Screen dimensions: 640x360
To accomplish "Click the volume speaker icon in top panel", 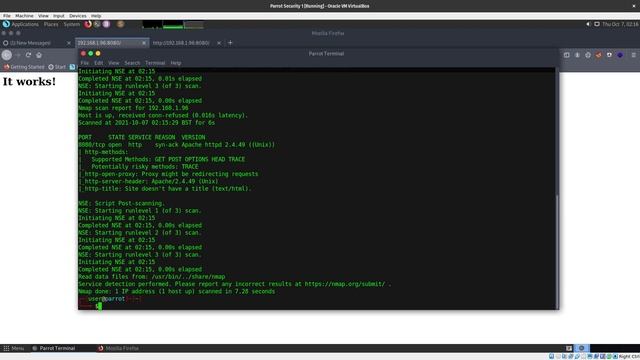I will 589,24.
